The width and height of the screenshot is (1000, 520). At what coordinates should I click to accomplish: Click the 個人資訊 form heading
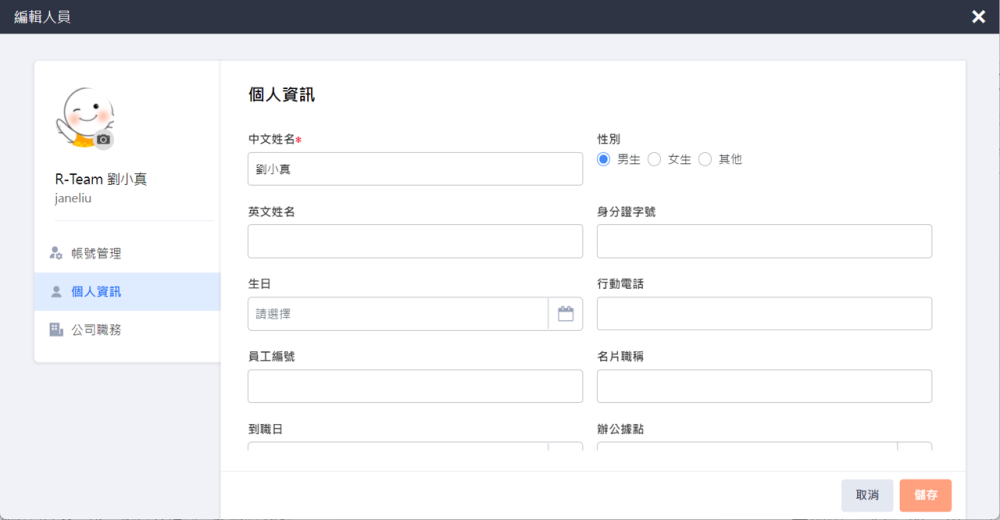(x=281, y=95)
